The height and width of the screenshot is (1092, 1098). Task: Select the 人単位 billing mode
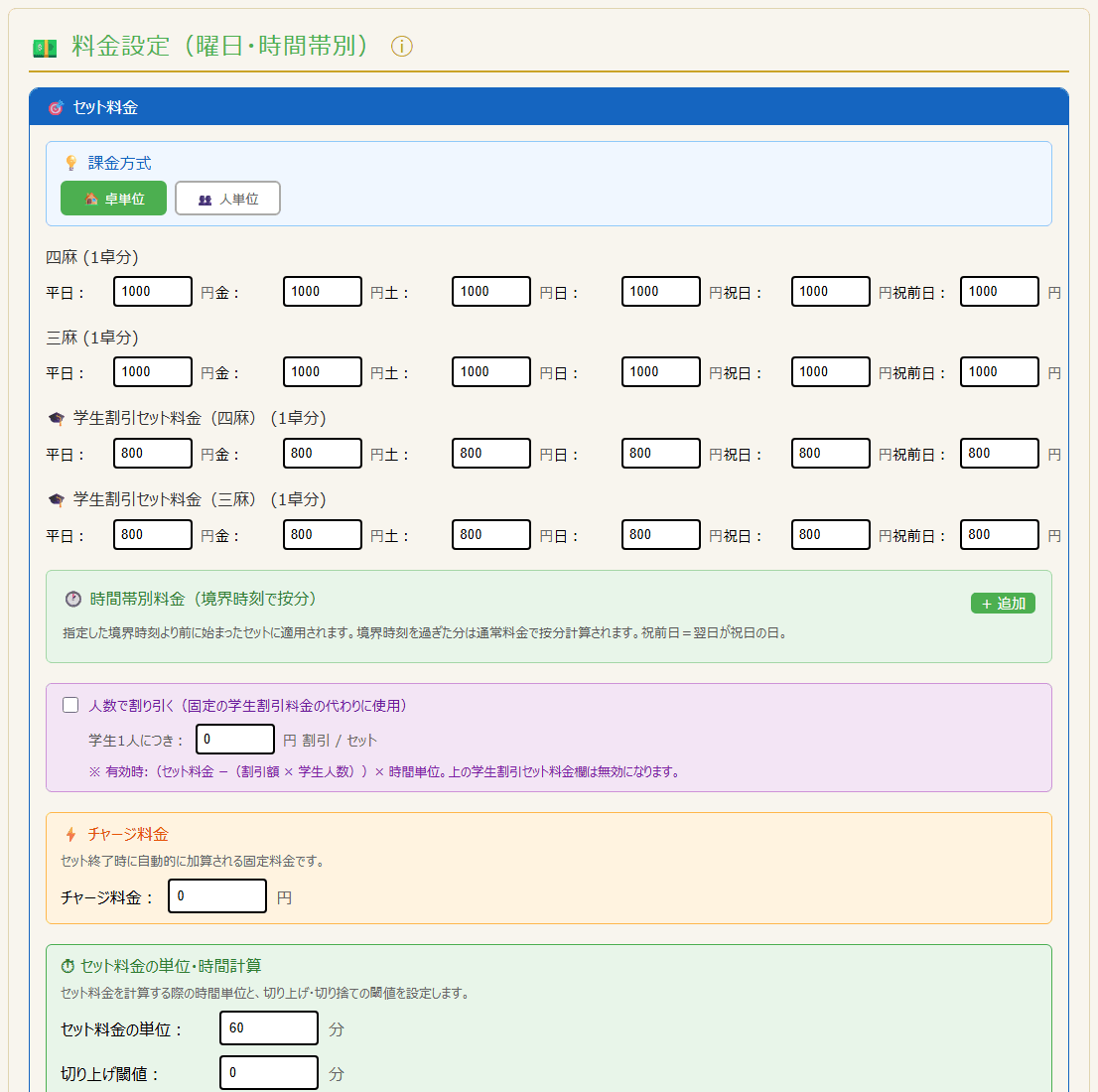[x=227, y=199]
